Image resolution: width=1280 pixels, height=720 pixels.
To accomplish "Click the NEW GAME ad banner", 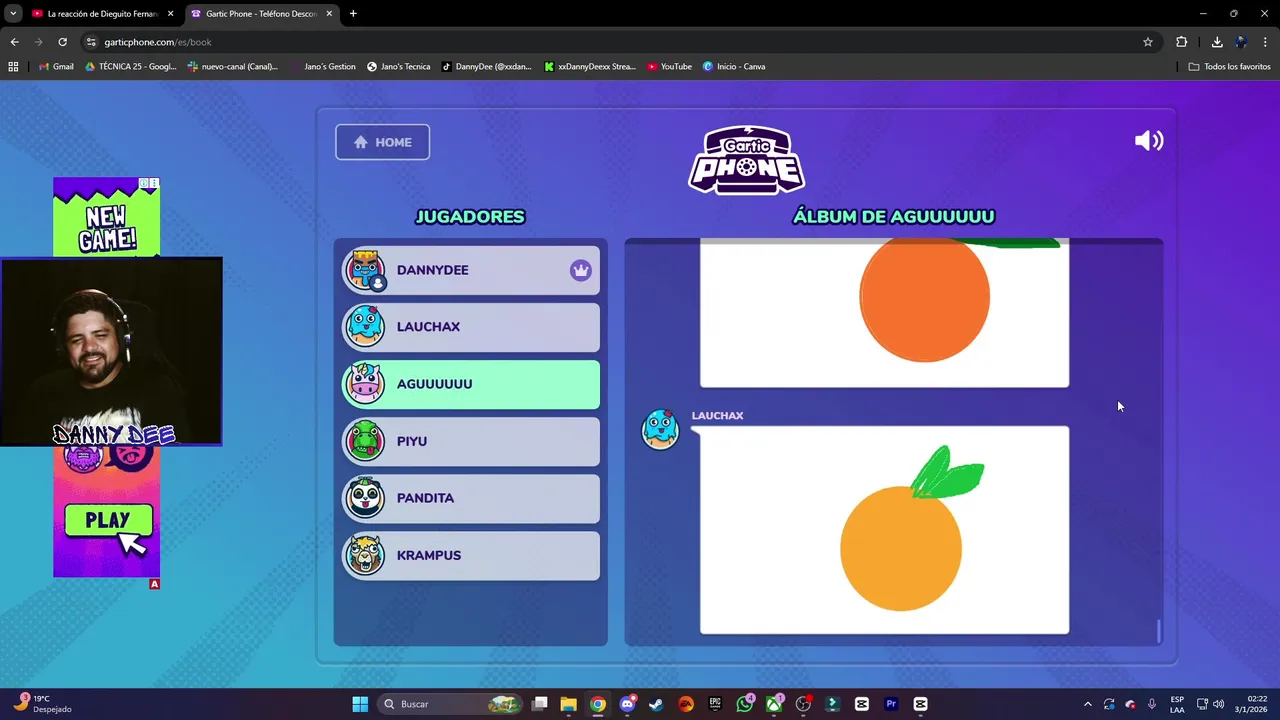I will click(107, 217).
